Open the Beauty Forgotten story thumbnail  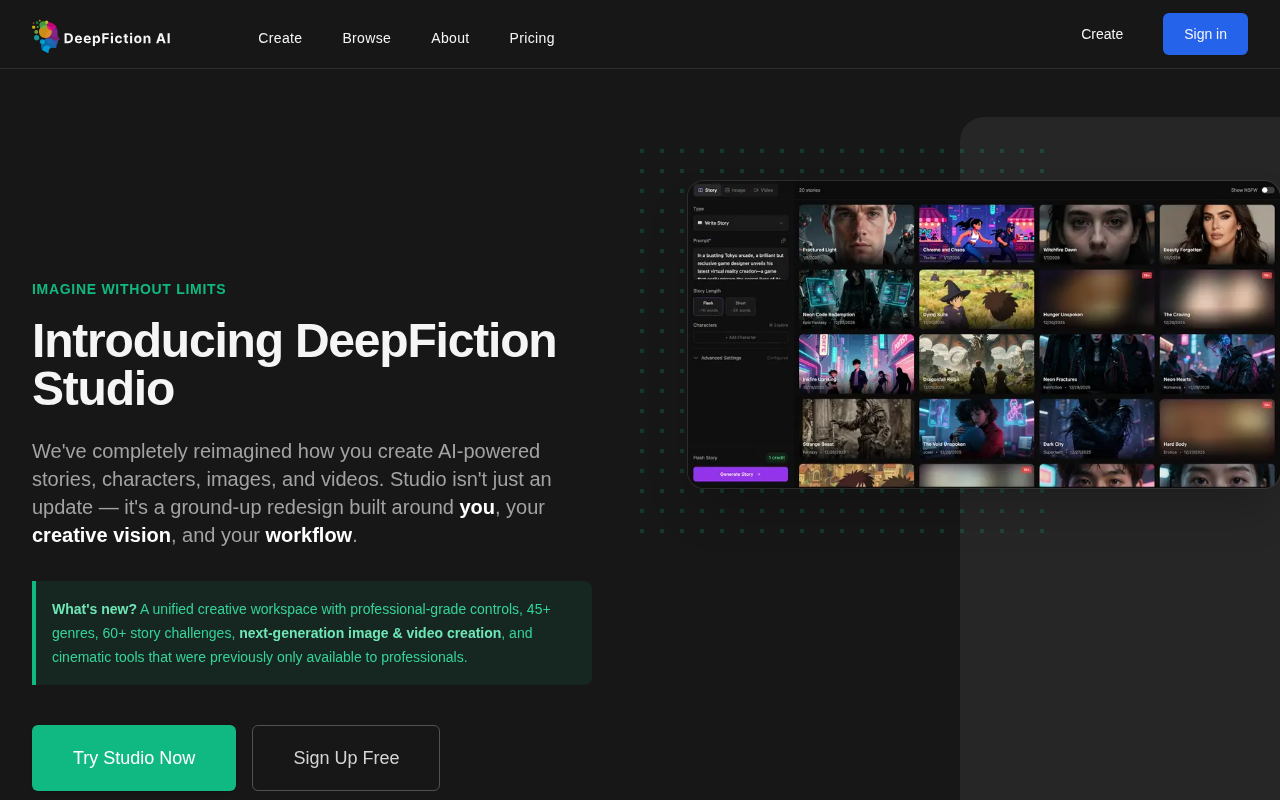tap(1217, 234)
